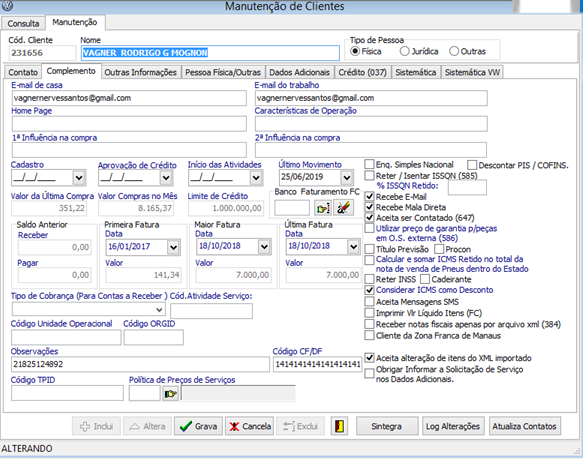Screen dimensions: 583x459
Task: Click the Nome input field
Action: [x=210, y=53]
